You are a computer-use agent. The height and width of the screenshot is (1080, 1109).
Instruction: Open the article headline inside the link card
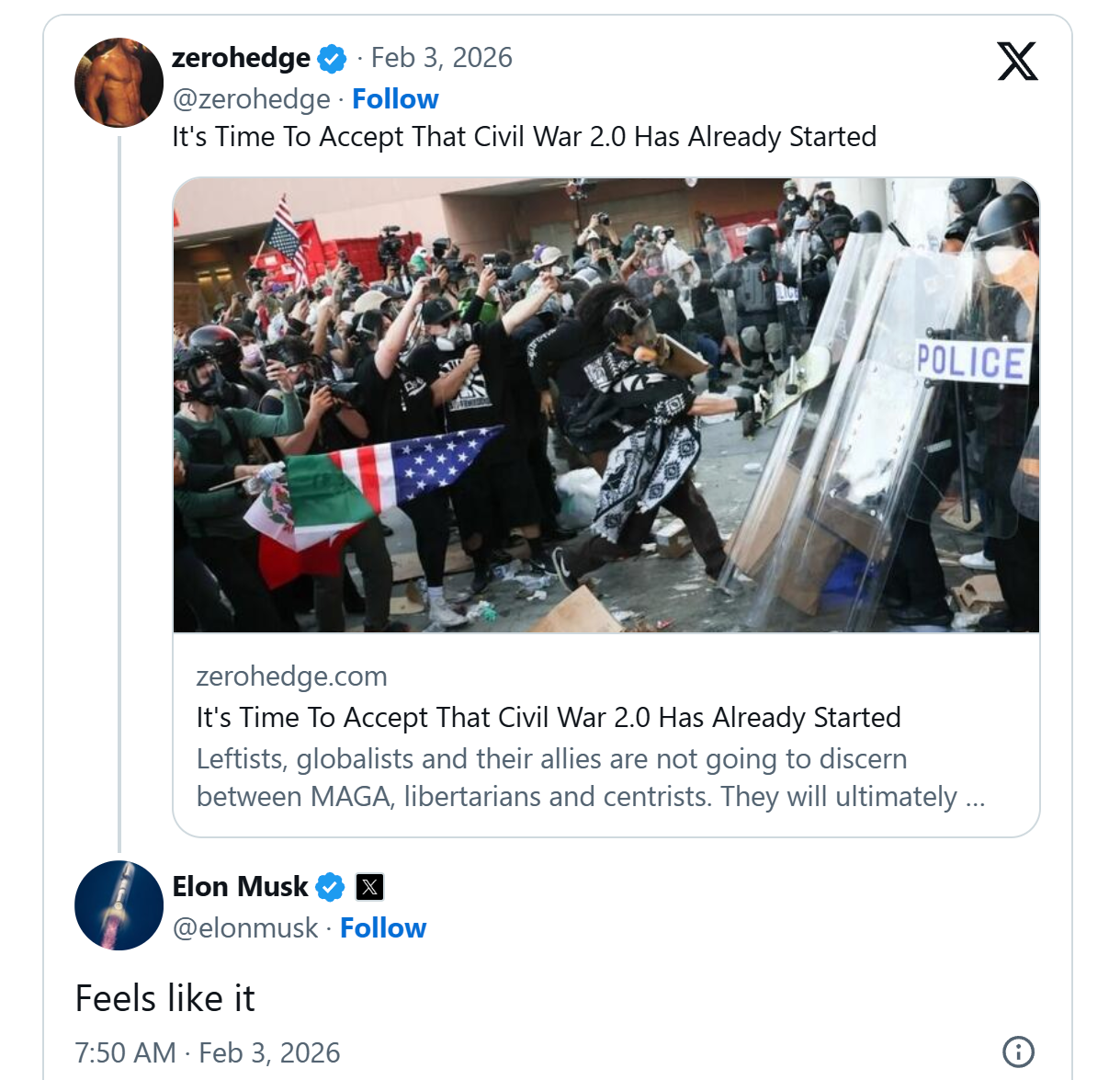point(549,717)
